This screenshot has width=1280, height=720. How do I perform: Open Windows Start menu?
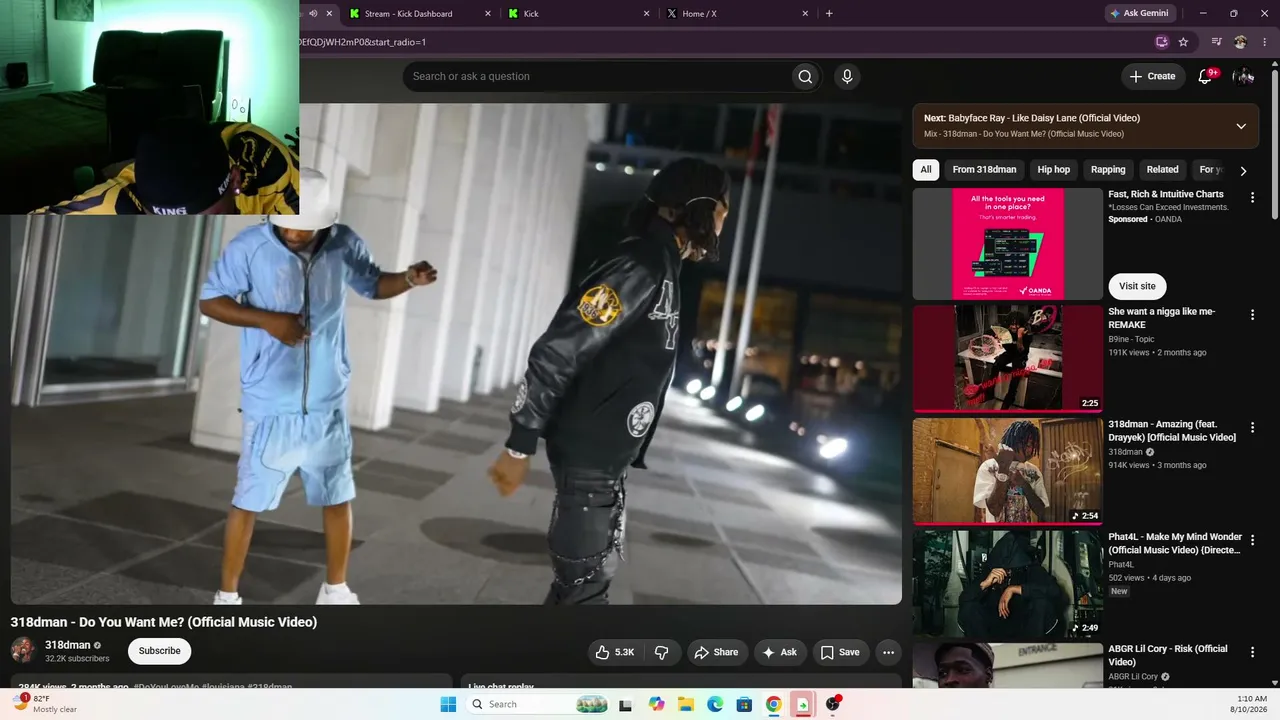click(x=448, y=704)
